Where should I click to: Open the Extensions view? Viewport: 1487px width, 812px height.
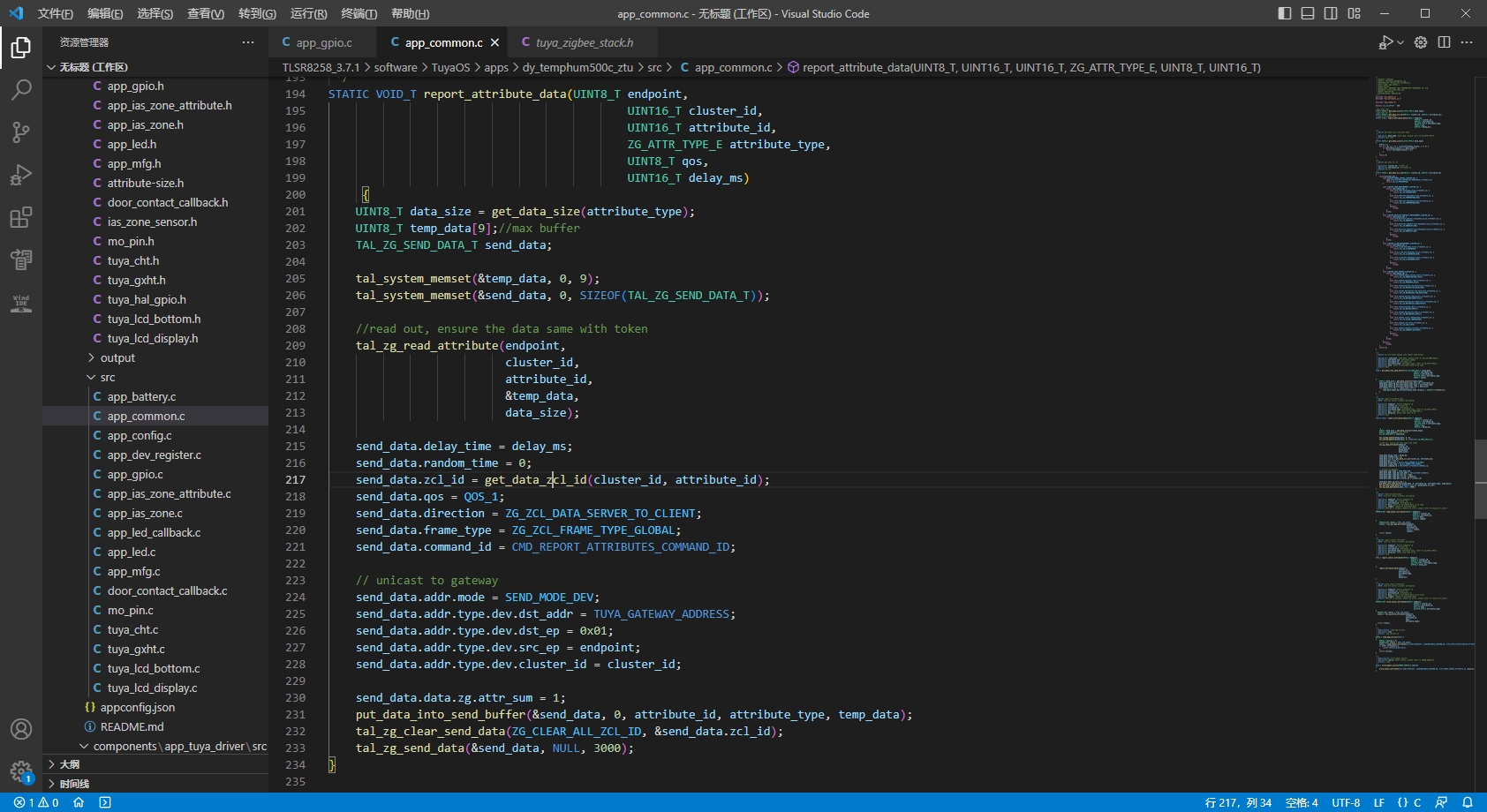point(21,217)
